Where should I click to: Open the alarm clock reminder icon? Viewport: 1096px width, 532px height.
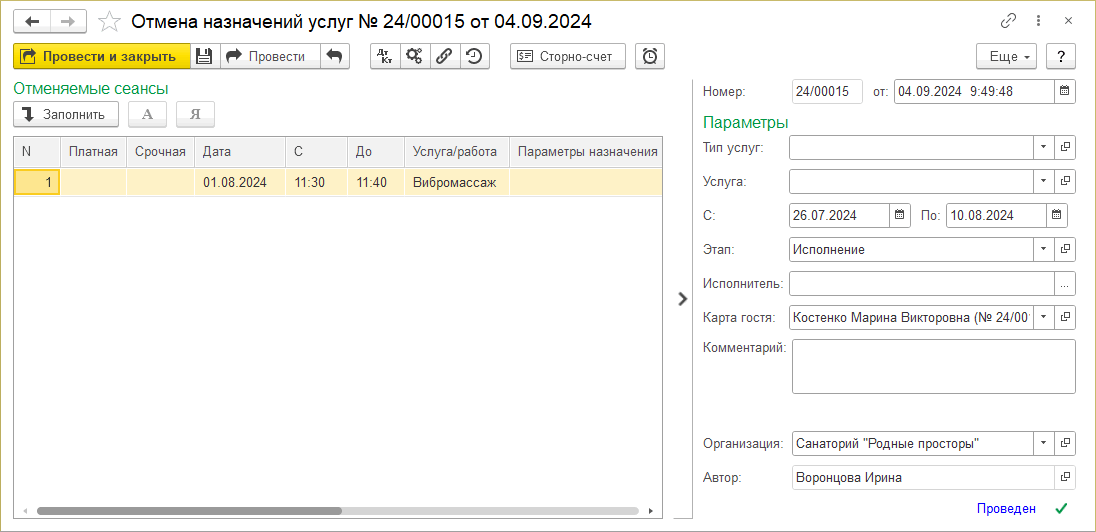(x=650, y=57)
